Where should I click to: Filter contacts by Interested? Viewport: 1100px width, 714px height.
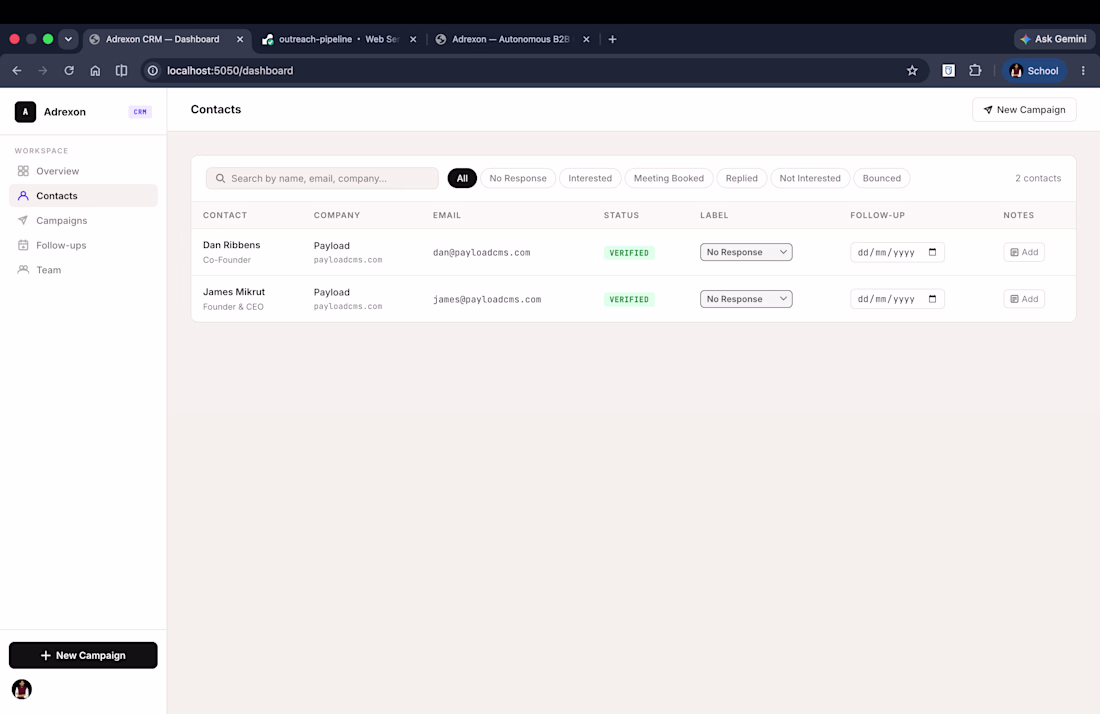[590, 178]
